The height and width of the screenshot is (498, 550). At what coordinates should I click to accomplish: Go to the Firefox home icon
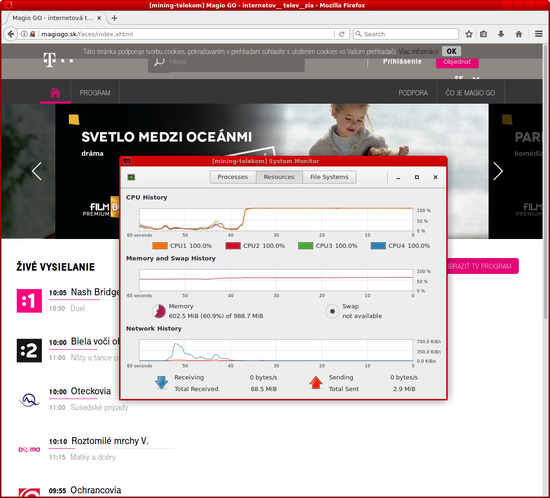[518, 34]
